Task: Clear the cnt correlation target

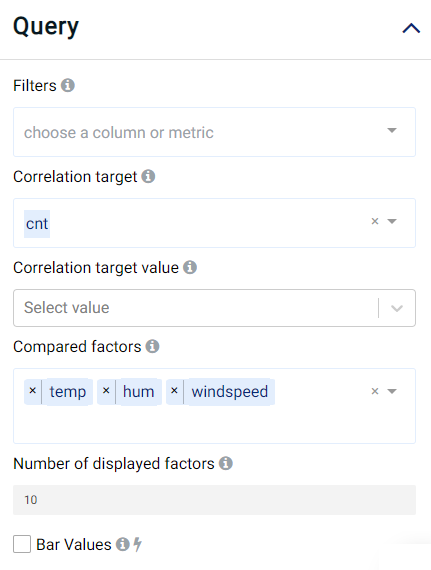Action: [x=375, y=221]
